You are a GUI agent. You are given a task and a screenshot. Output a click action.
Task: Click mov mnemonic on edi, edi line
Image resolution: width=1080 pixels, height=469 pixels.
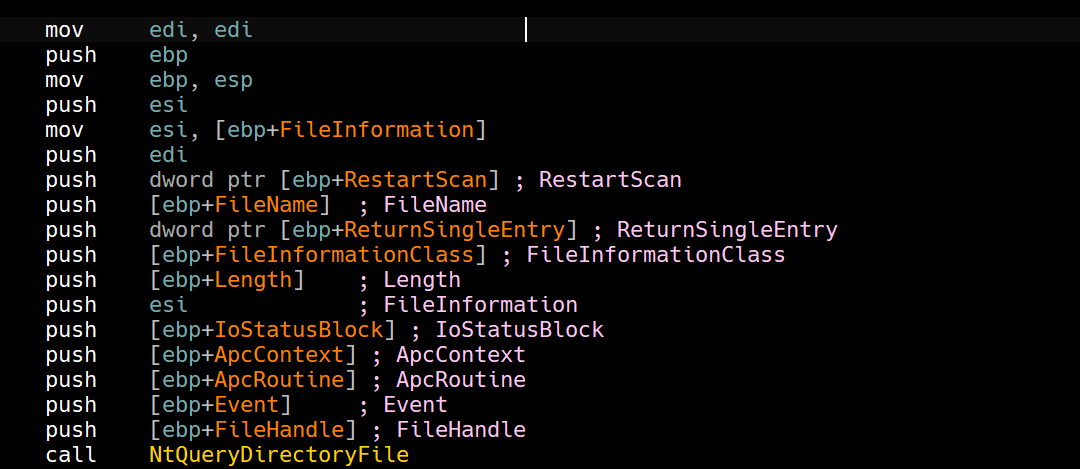tap(64, 30)
